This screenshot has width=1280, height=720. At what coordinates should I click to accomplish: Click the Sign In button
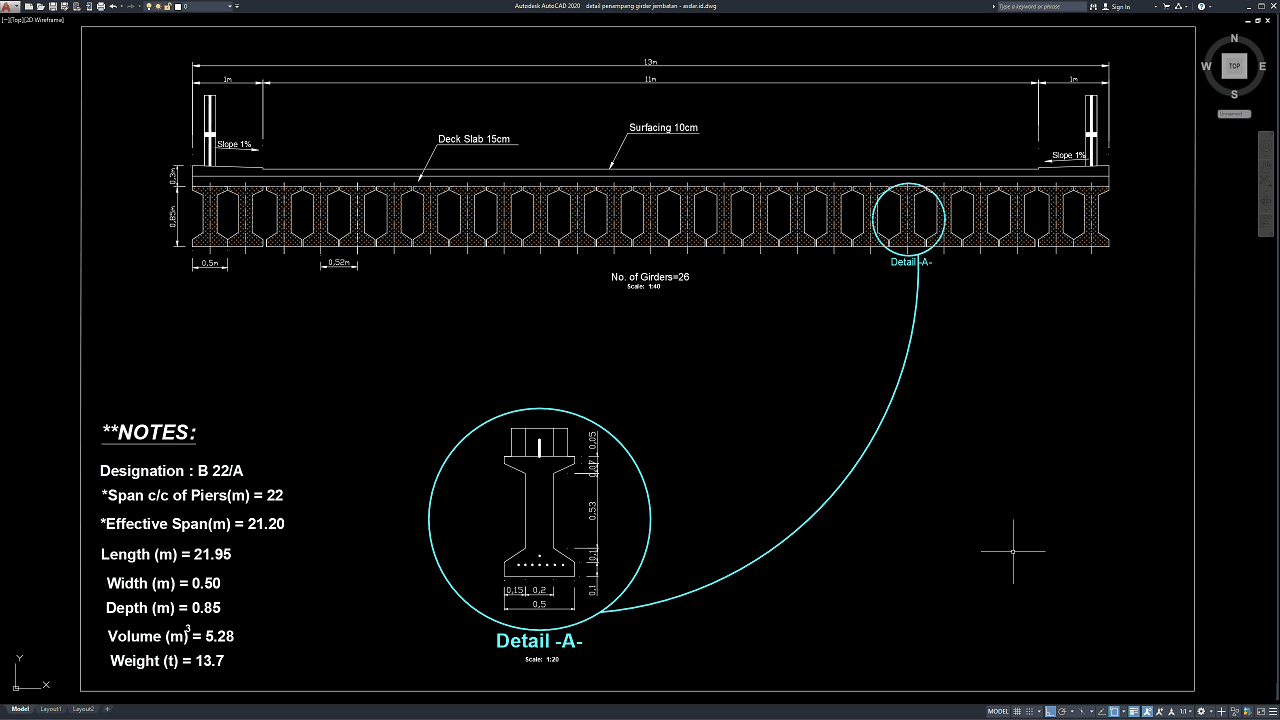pyautogui.click(x=1120, y=6)
